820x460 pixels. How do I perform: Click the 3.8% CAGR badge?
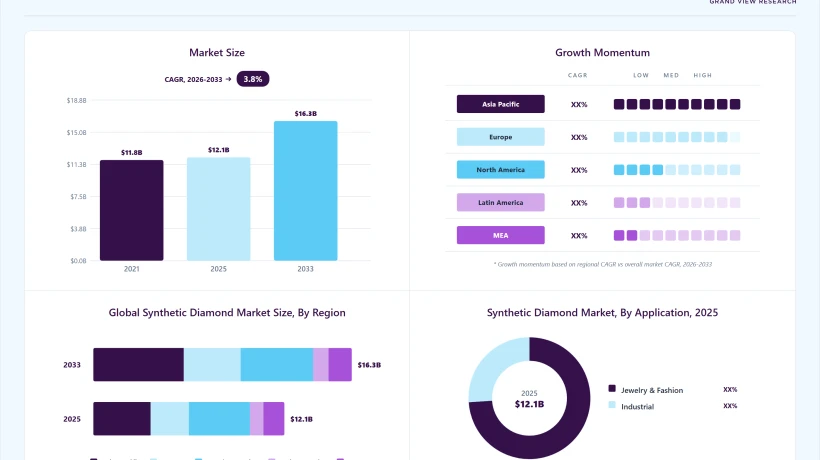click(x=253, y=79)
